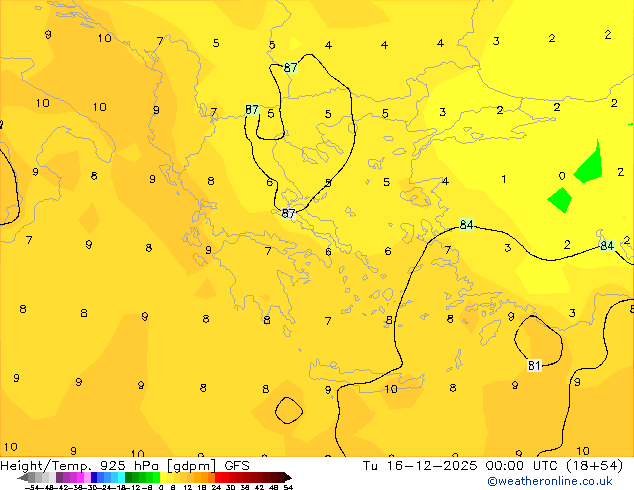
Task: Click the "0" temperature value on the map
Action: [x=562, y=176]
